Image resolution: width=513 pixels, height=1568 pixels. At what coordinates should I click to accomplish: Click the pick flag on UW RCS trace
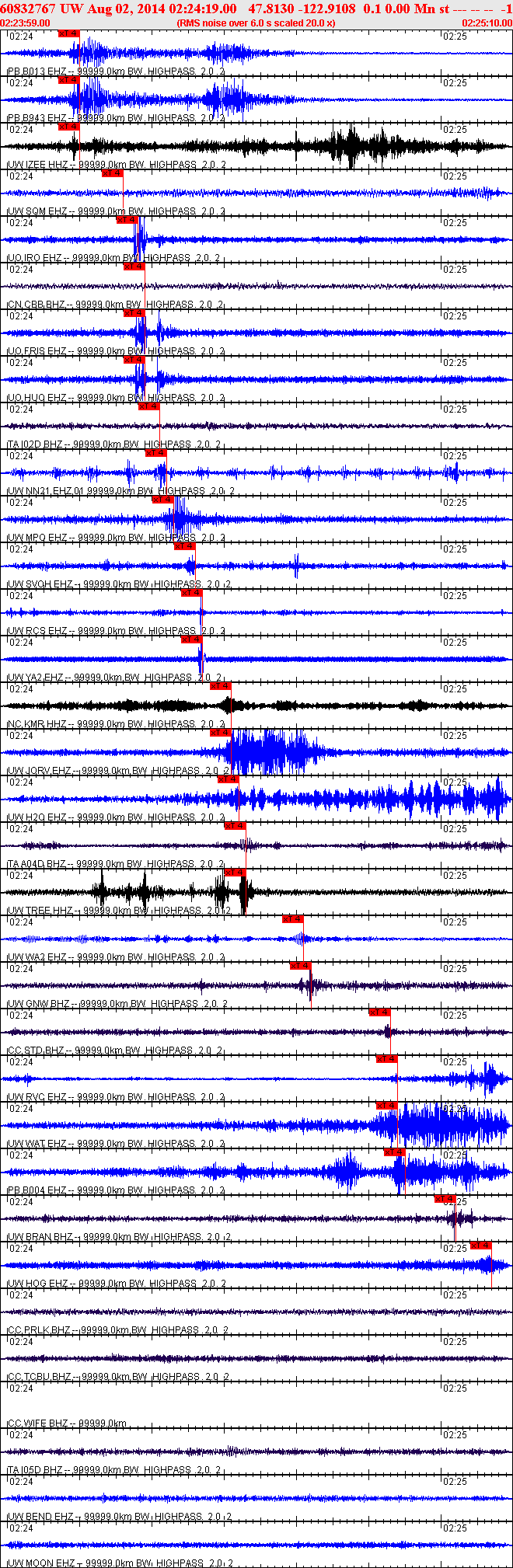(192, 593)
